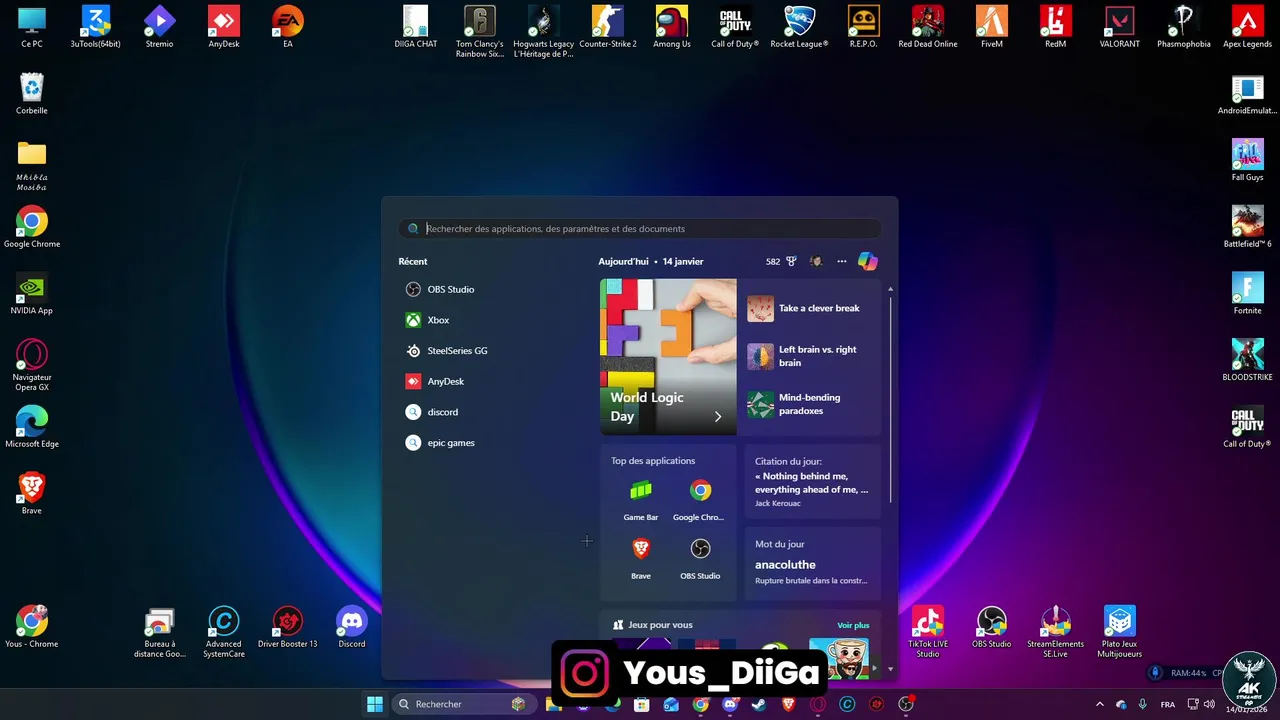Expand the hidden system tray icons chevron
This screenshot has width=1280, height=720.
coord(1100,704)
